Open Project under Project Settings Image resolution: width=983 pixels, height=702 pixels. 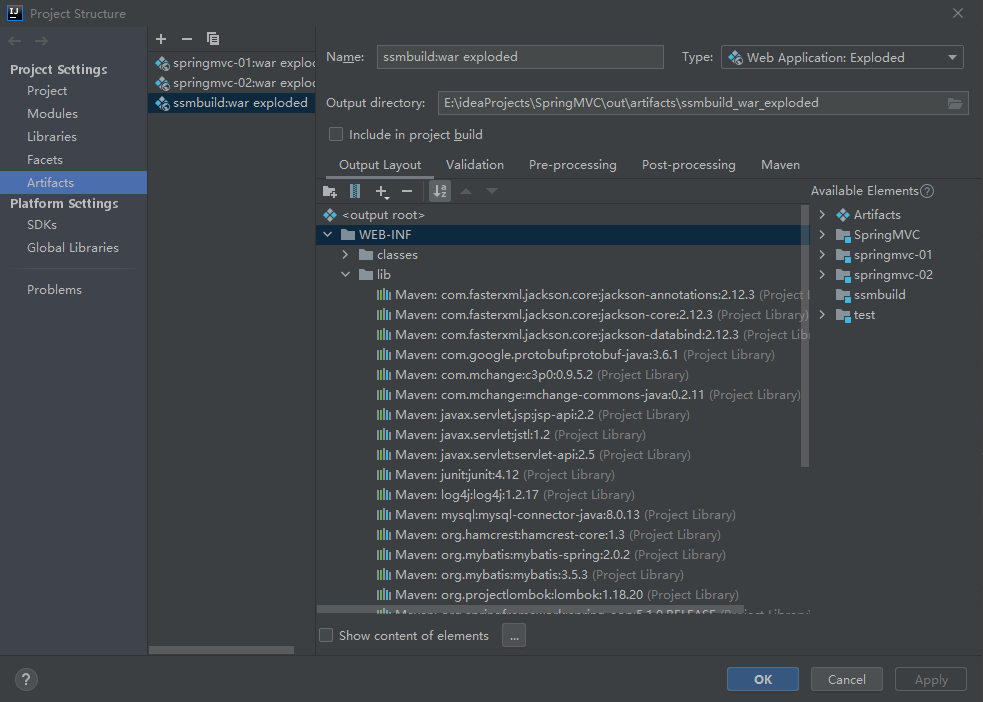47,91
